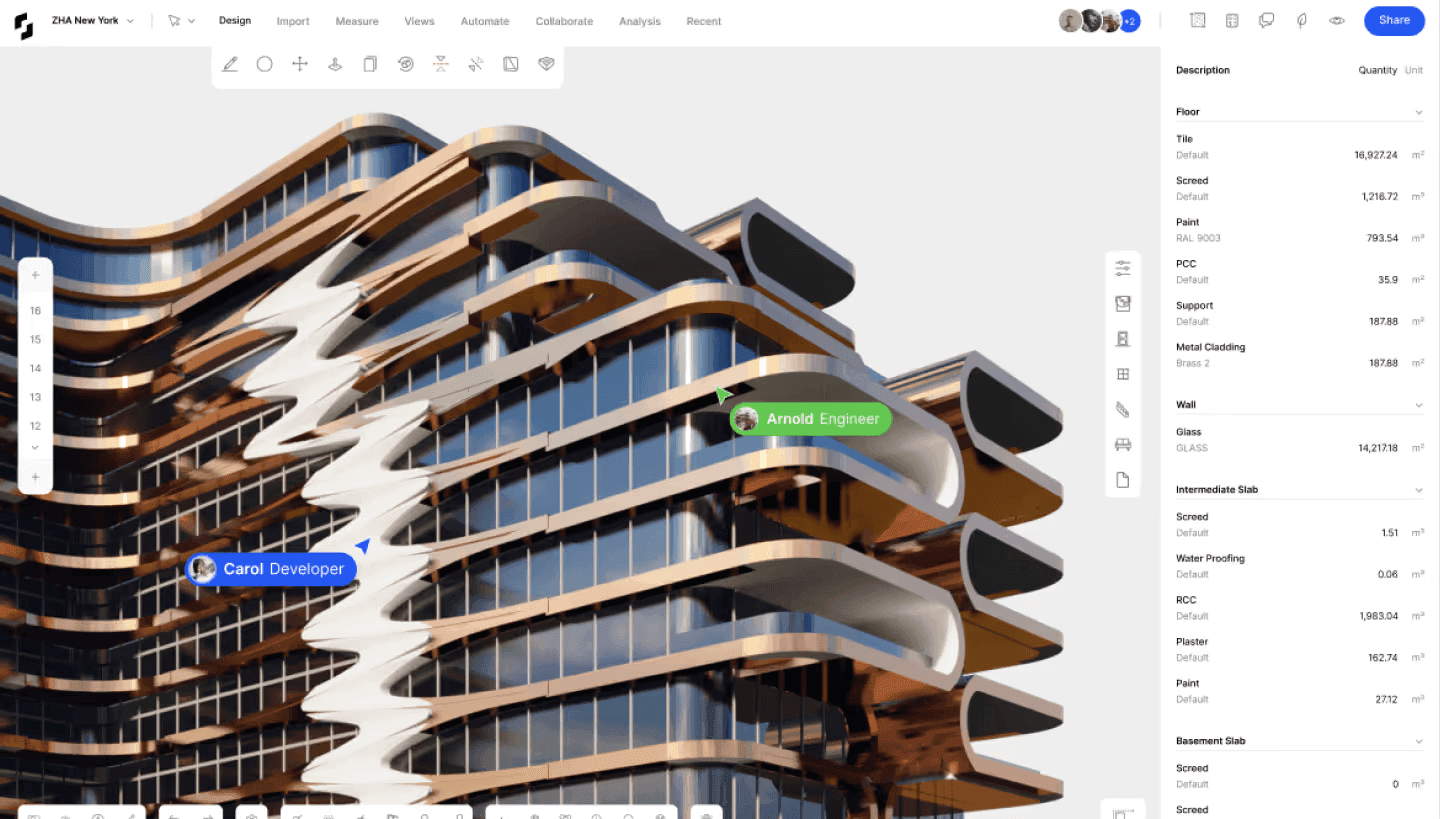Select the Draw/Pencil tool in the top toolbar
1440x819 pixels.
click(x=230, y=63)
